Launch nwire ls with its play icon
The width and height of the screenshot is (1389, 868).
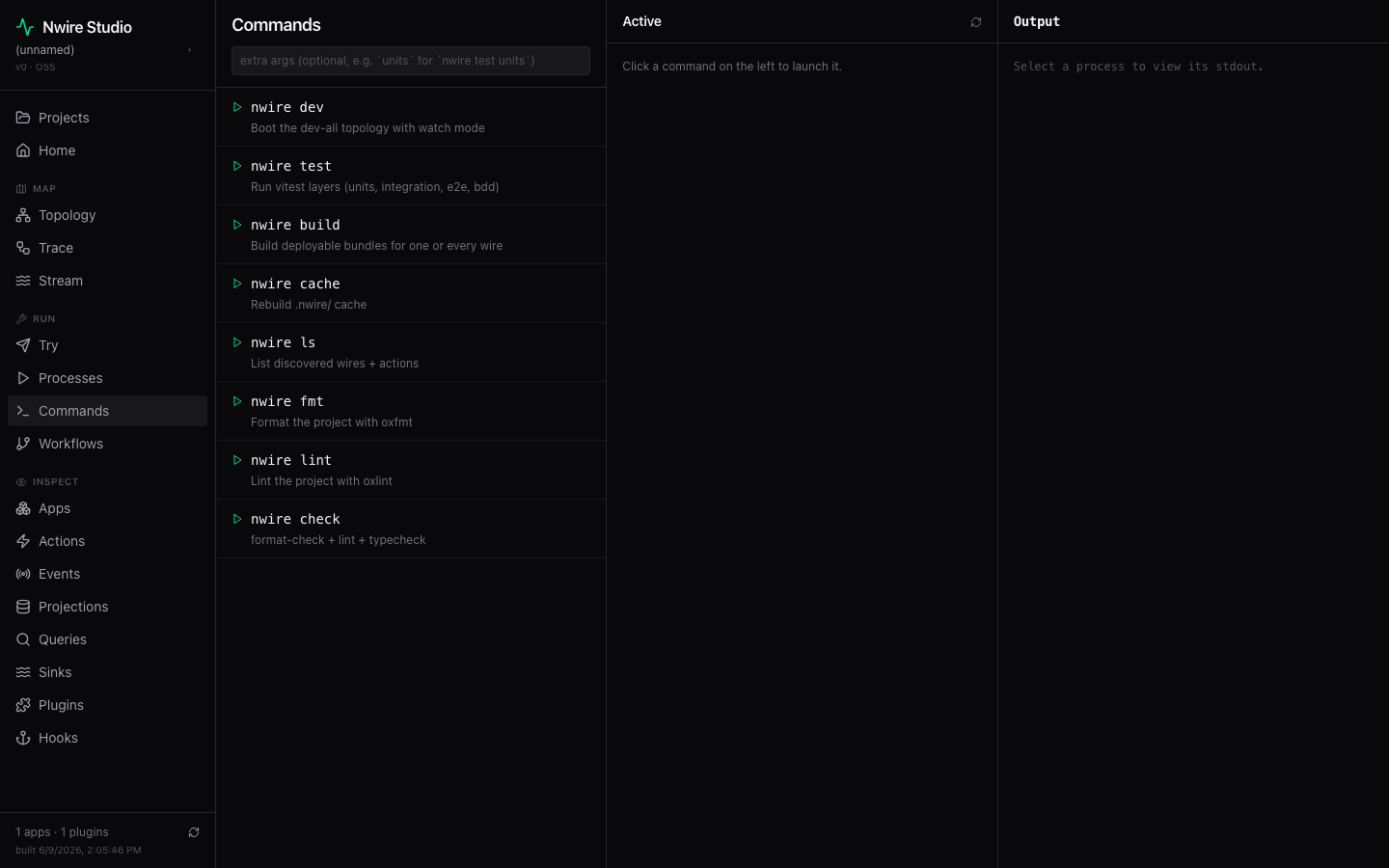click(237, 342)
